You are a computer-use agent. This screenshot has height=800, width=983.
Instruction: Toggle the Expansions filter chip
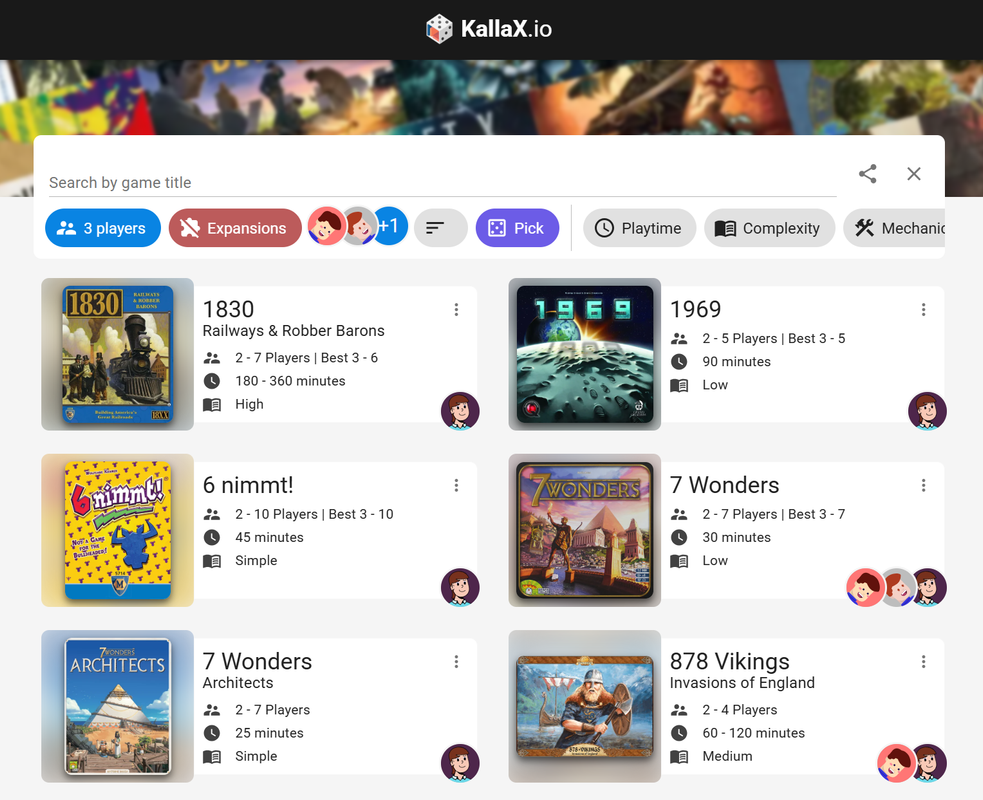point(235,228)
